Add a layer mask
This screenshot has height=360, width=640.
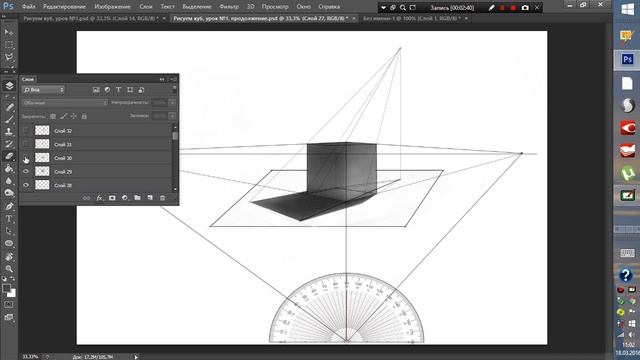[112, 198]
